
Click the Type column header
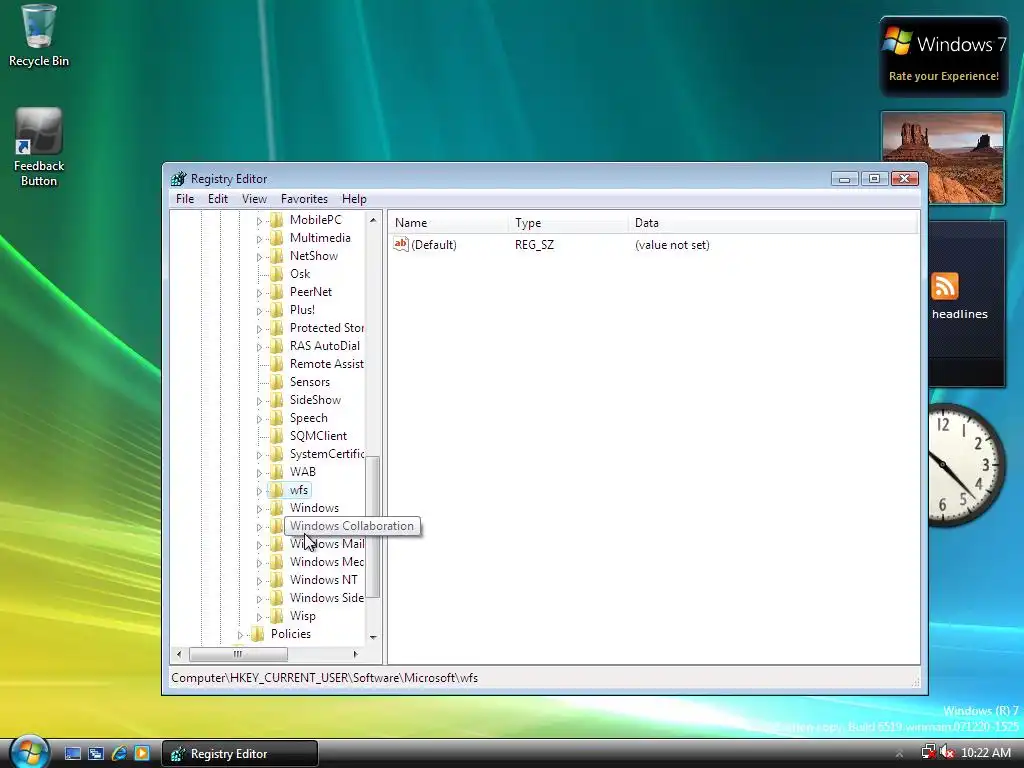point(568,223)
